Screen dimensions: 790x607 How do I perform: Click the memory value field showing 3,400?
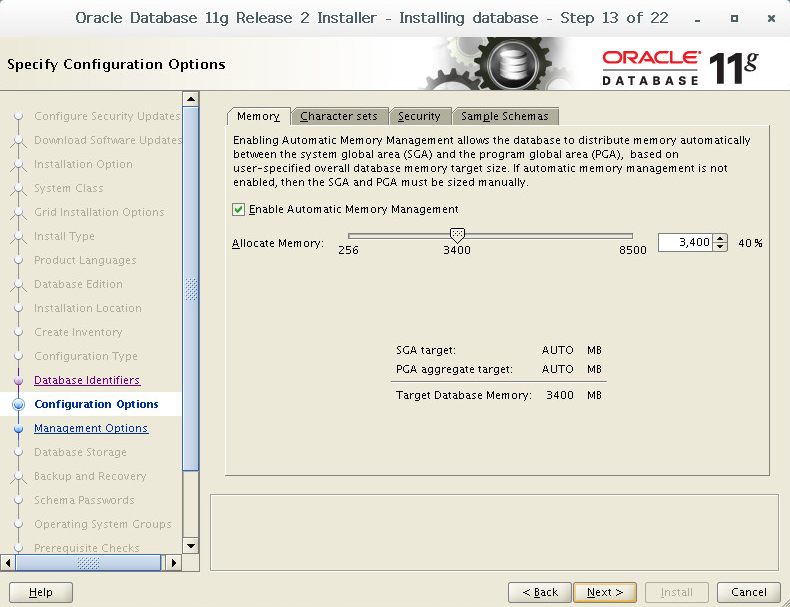(x=685, y=243)
